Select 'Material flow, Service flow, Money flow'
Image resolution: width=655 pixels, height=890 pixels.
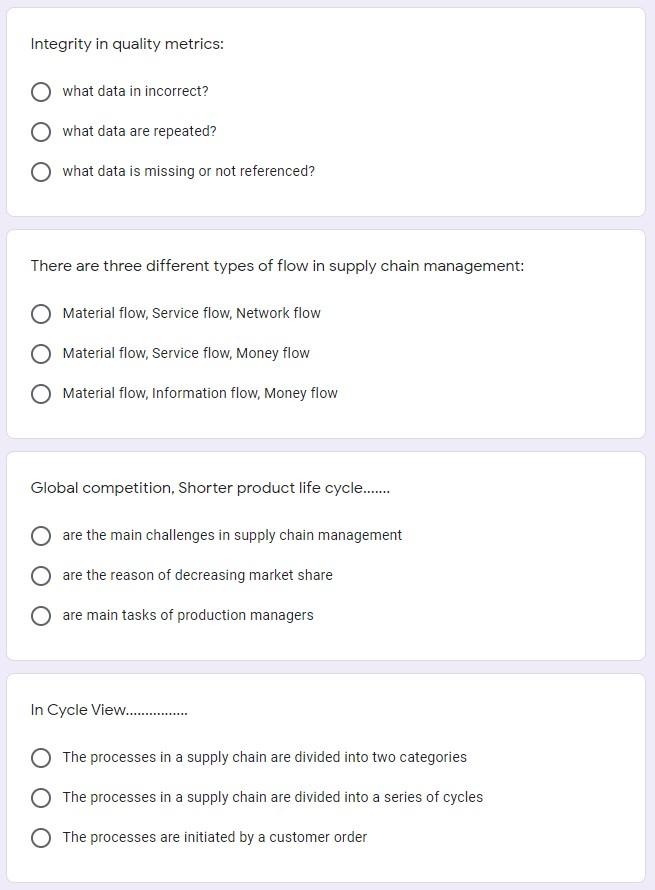tap(41, 353)
